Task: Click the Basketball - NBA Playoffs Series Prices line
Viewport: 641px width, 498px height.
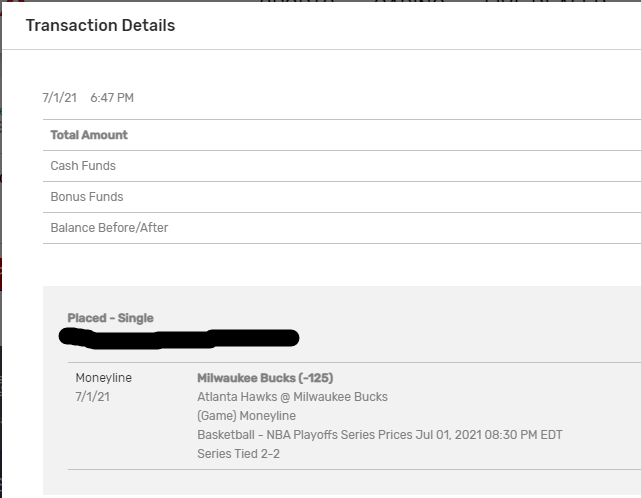Action: [x=305, y=435]
